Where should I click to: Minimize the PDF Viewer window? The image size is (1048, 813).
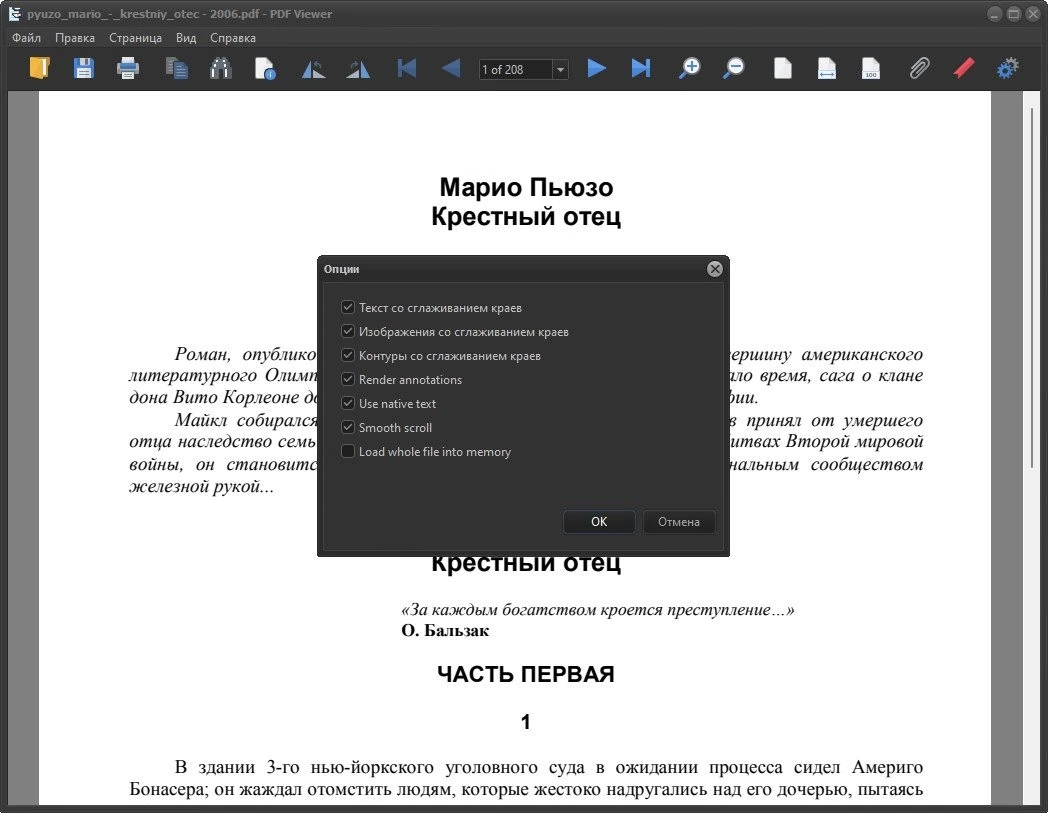[995, 14]
